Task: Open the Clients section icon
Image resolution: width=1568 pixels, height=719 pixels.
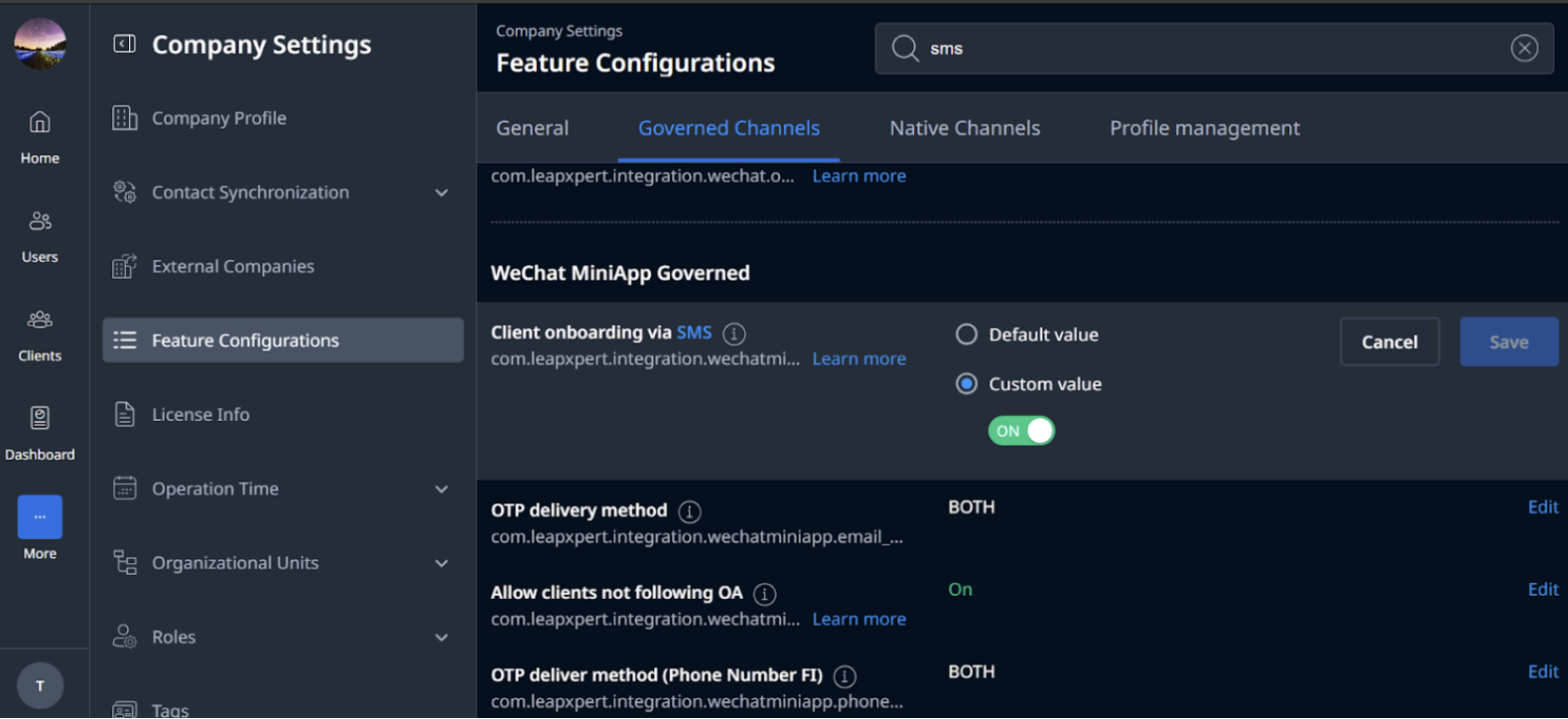Action: (x=40, y=320)
